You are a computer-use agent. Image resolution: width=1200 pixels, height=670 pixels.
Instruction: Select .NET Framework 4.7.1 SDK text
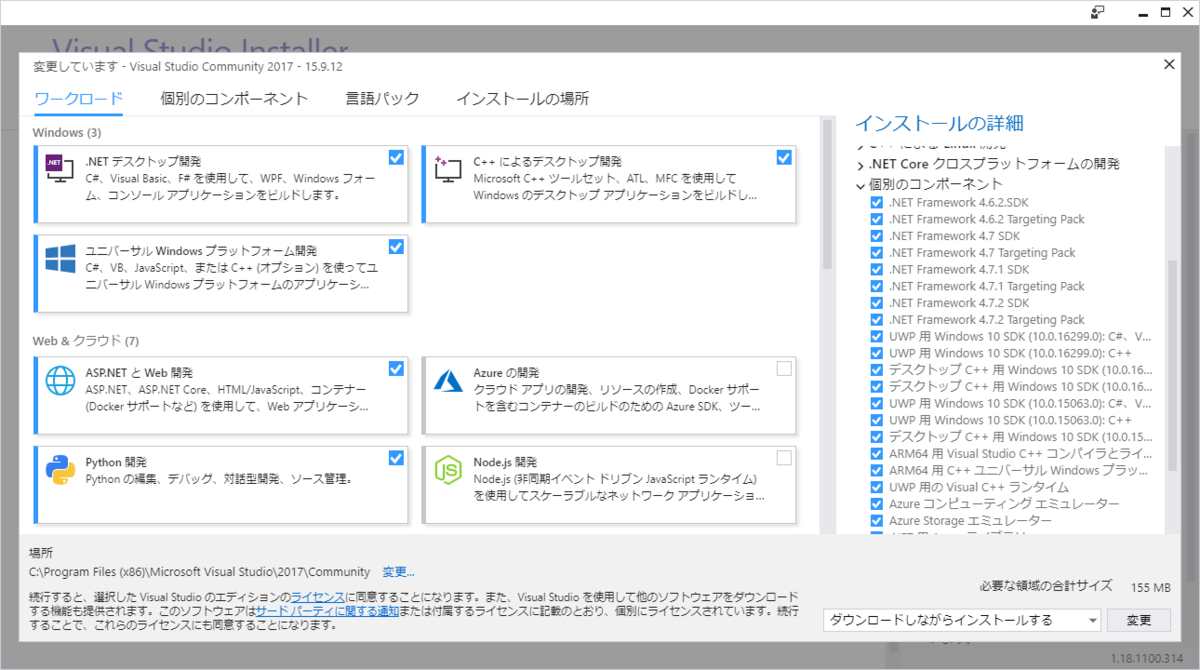(x=958, y=269)
